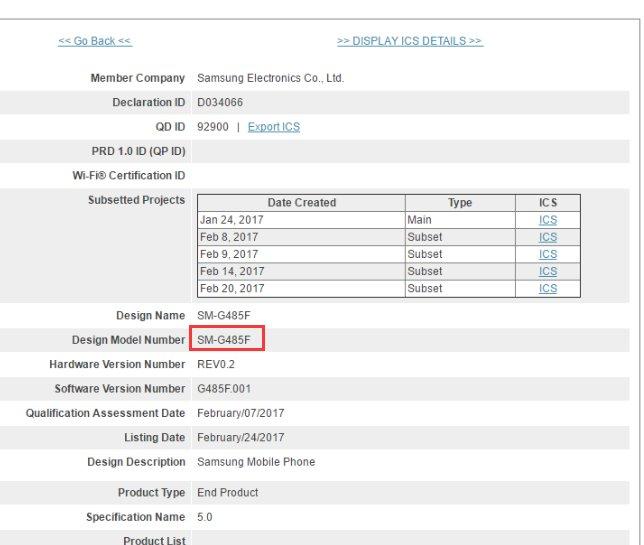Click Specification Name value 5.0
Screen dimensions: 644x545
tap(205, 517)
